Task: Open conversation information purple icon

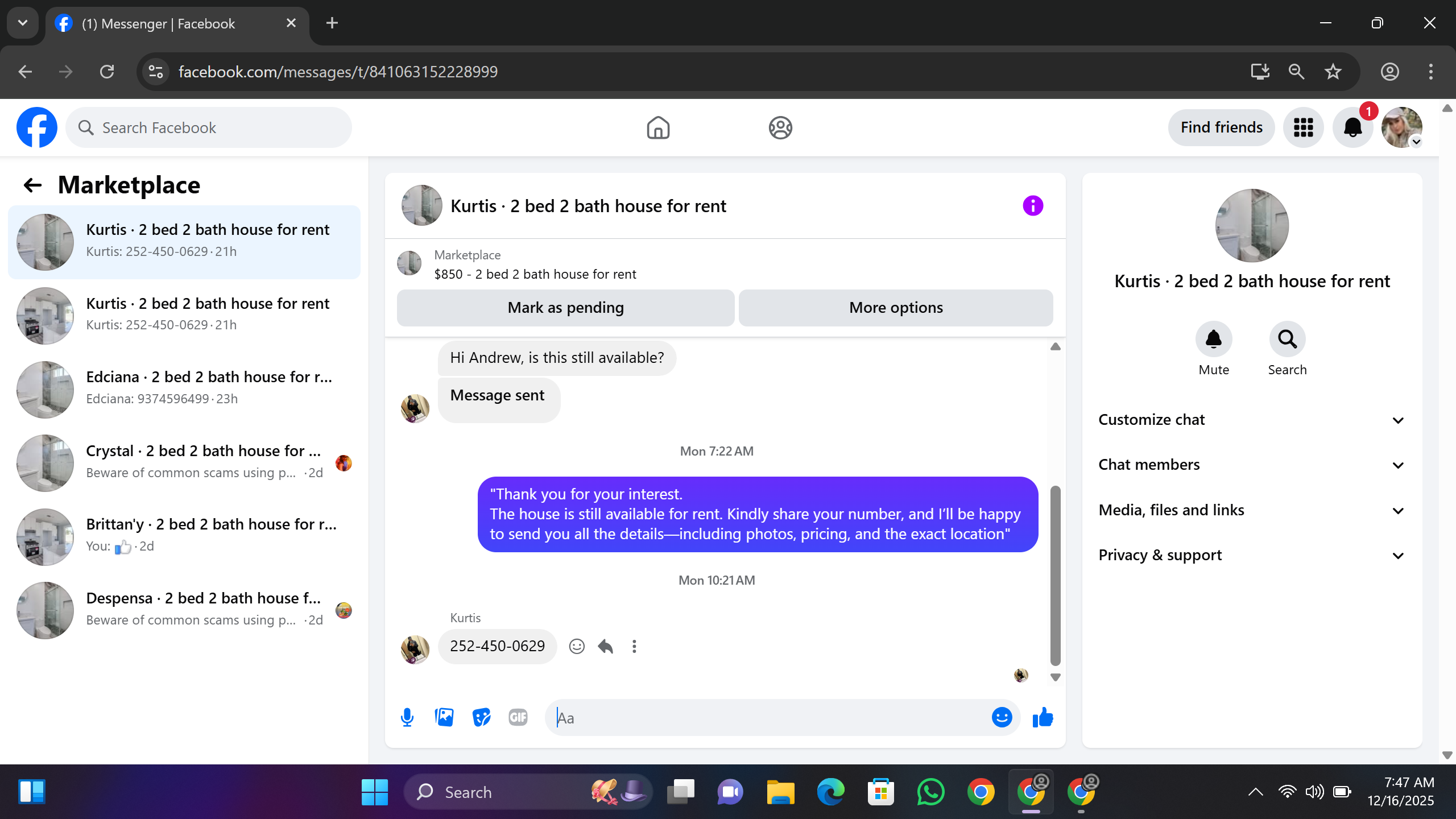Action: [x=1033, y=205]
